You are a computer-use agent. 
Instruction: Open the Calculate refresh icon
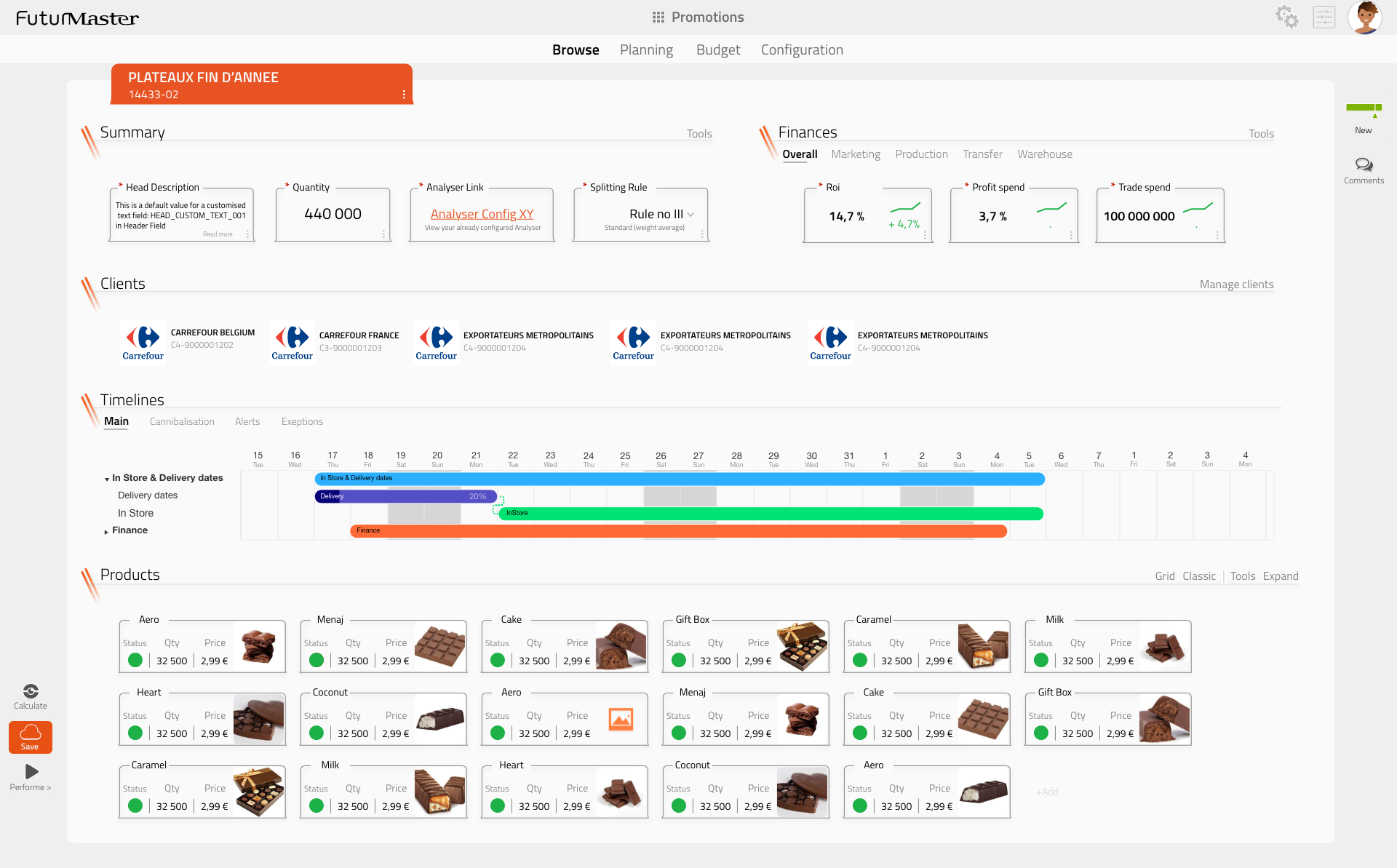click(x=30, y=691)
